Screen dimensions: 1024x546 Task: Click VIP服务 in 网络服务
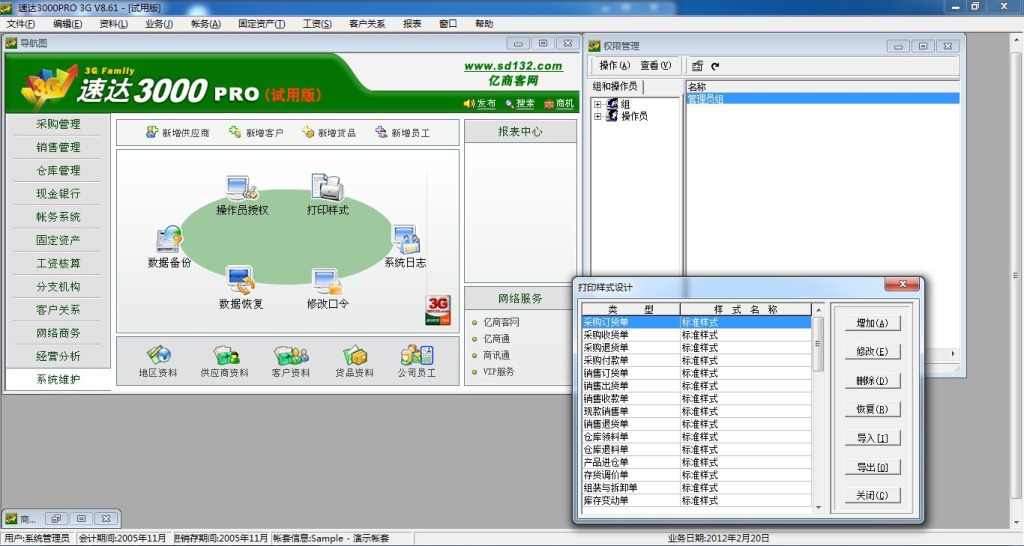498,372
